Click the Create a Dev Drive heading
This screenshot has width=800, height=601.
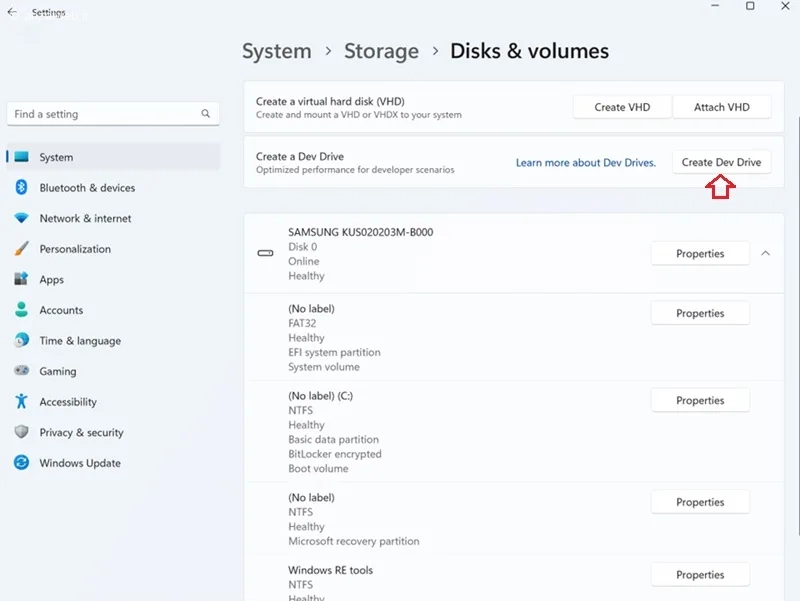tap(300, 156)
